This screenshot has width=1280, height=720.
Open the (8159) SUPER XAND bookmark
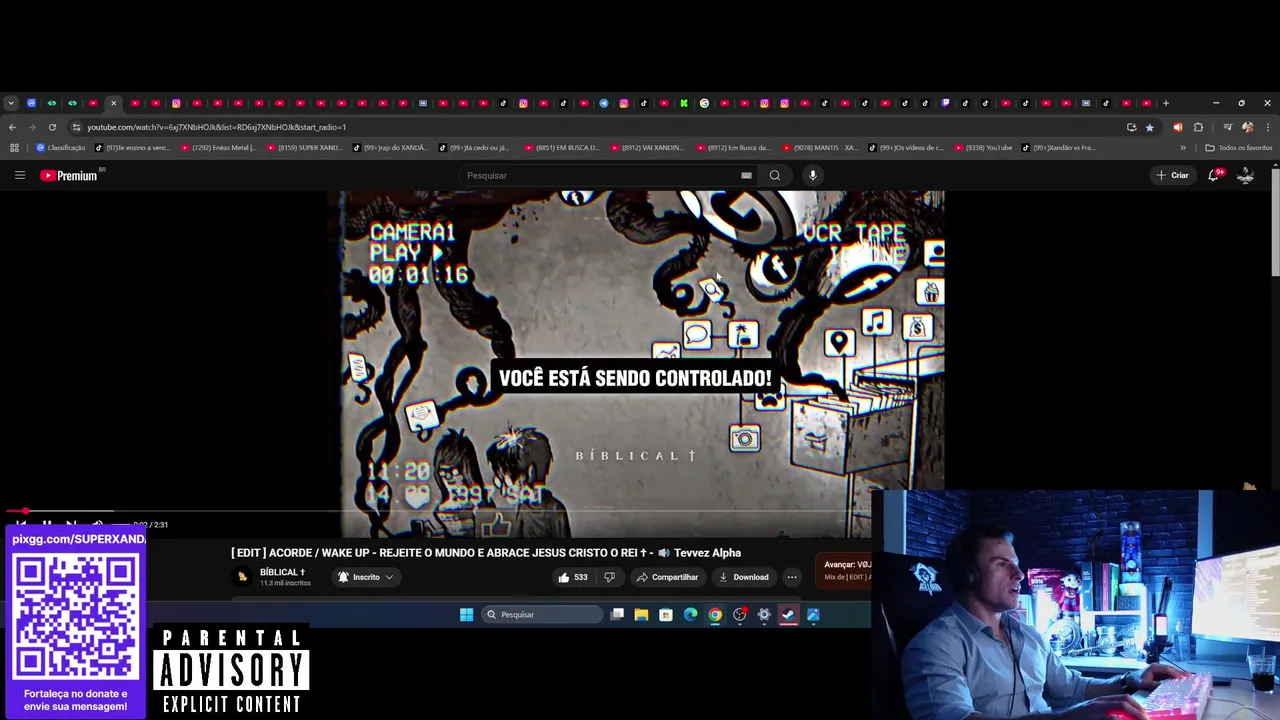click(305, 148)
